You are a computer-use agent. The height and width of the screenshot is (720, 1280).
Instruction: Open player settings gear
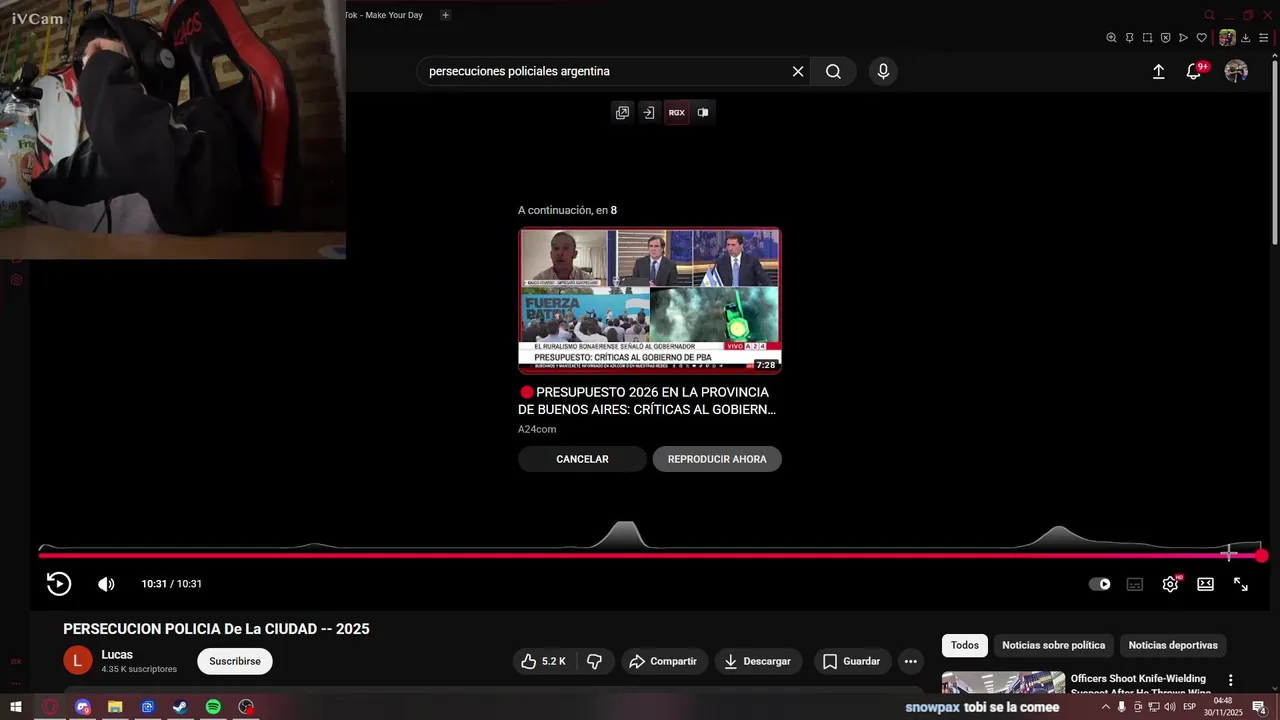point(1170,584)
